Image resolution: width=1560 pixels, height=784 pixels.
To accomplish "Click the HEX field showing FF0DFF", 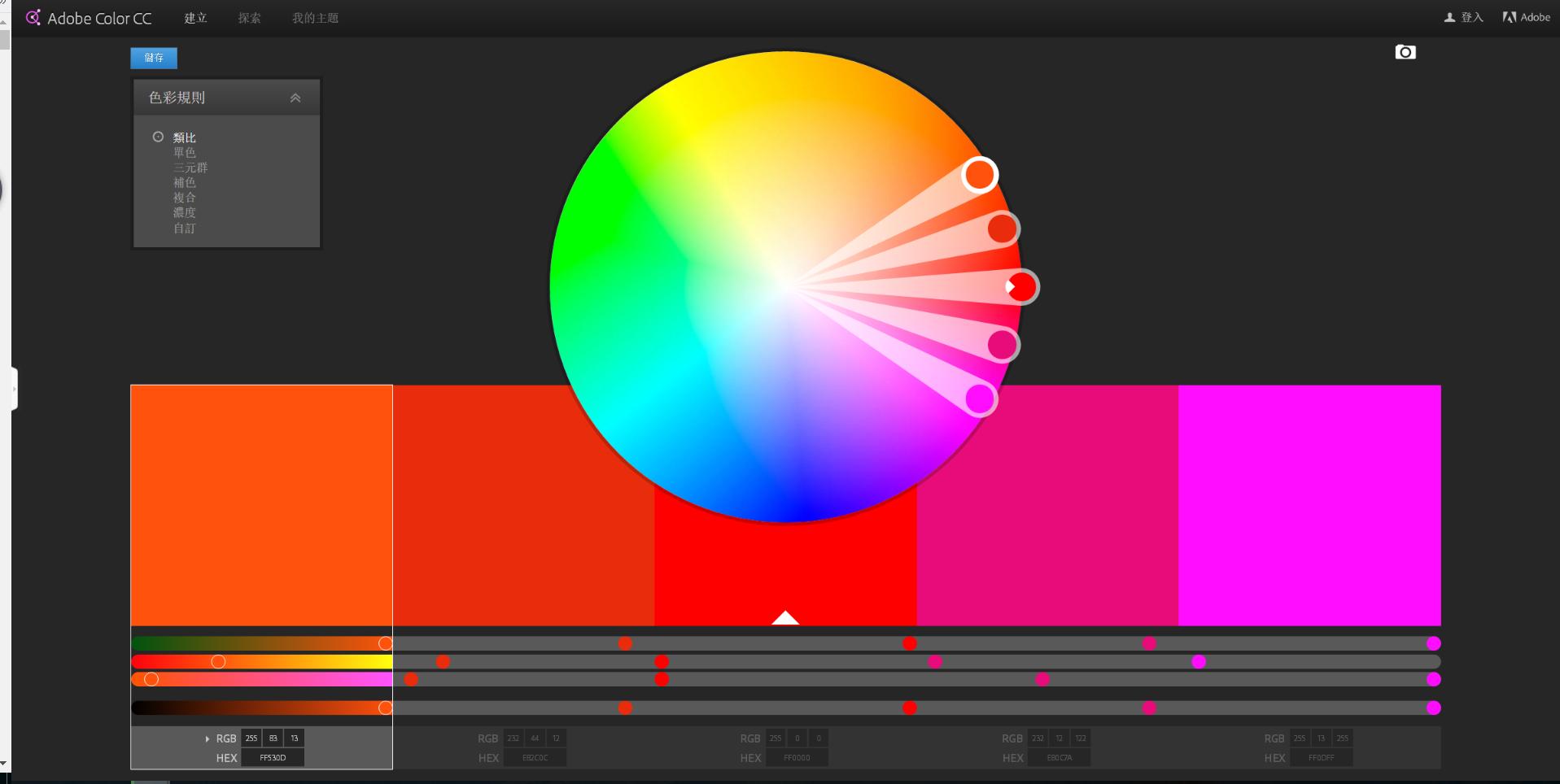I will (1321, 758).
